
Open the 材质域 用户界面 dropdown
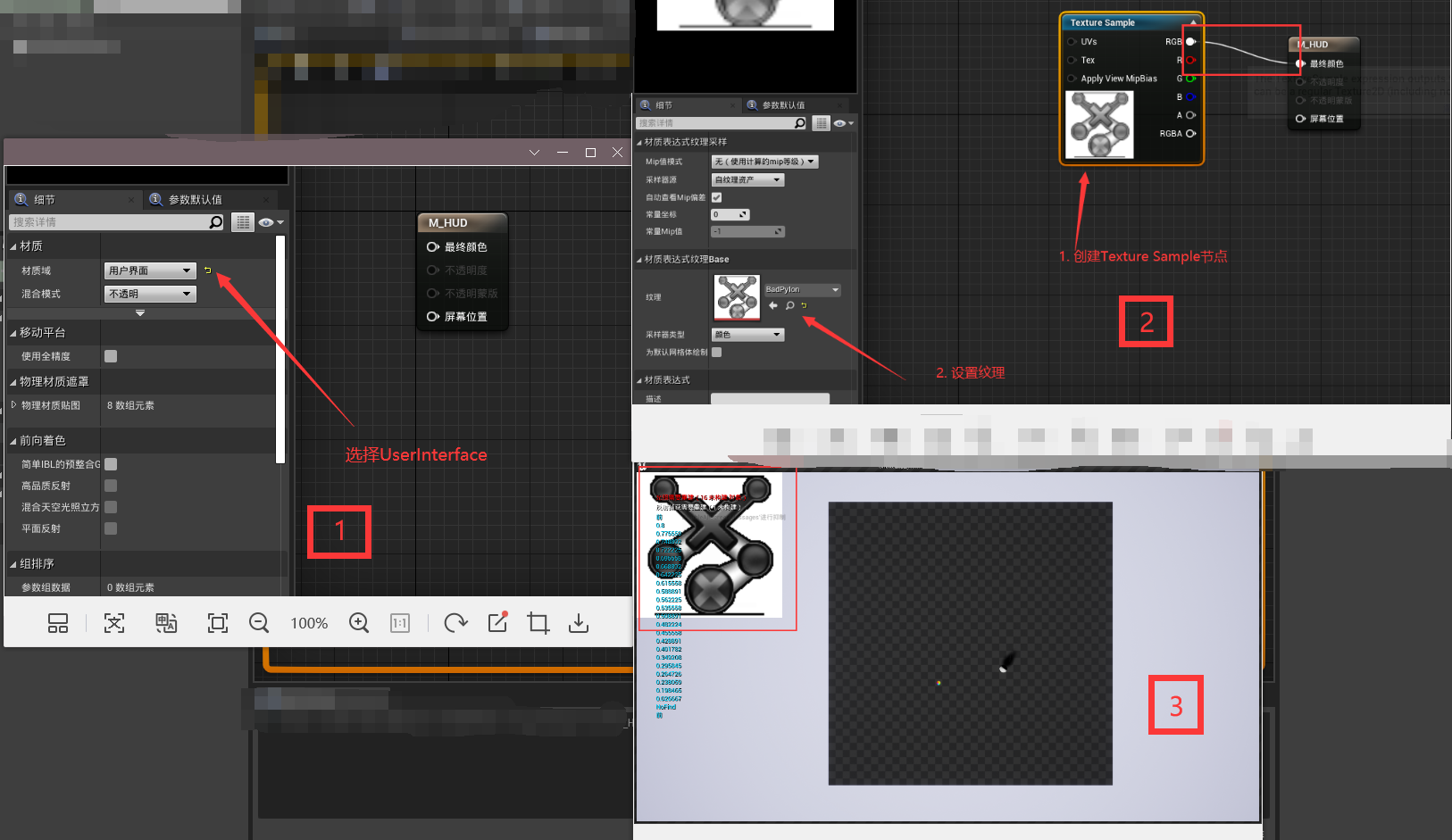[150, 270]
